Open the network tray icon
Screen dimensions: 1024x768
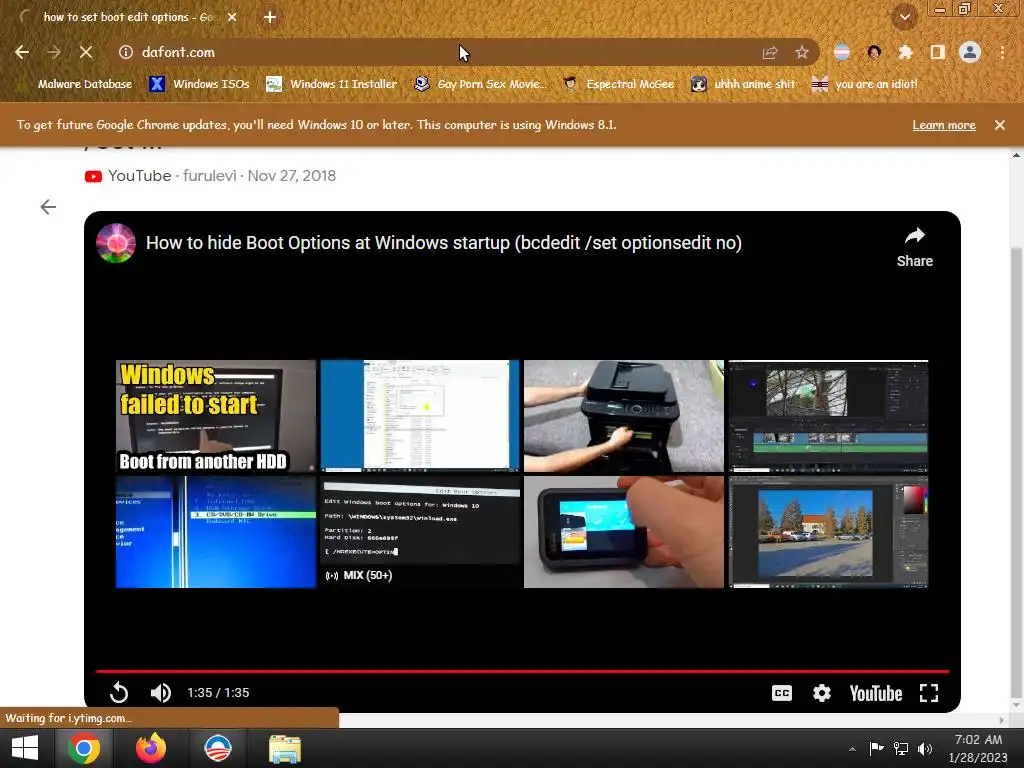click(x=901, y=748)
